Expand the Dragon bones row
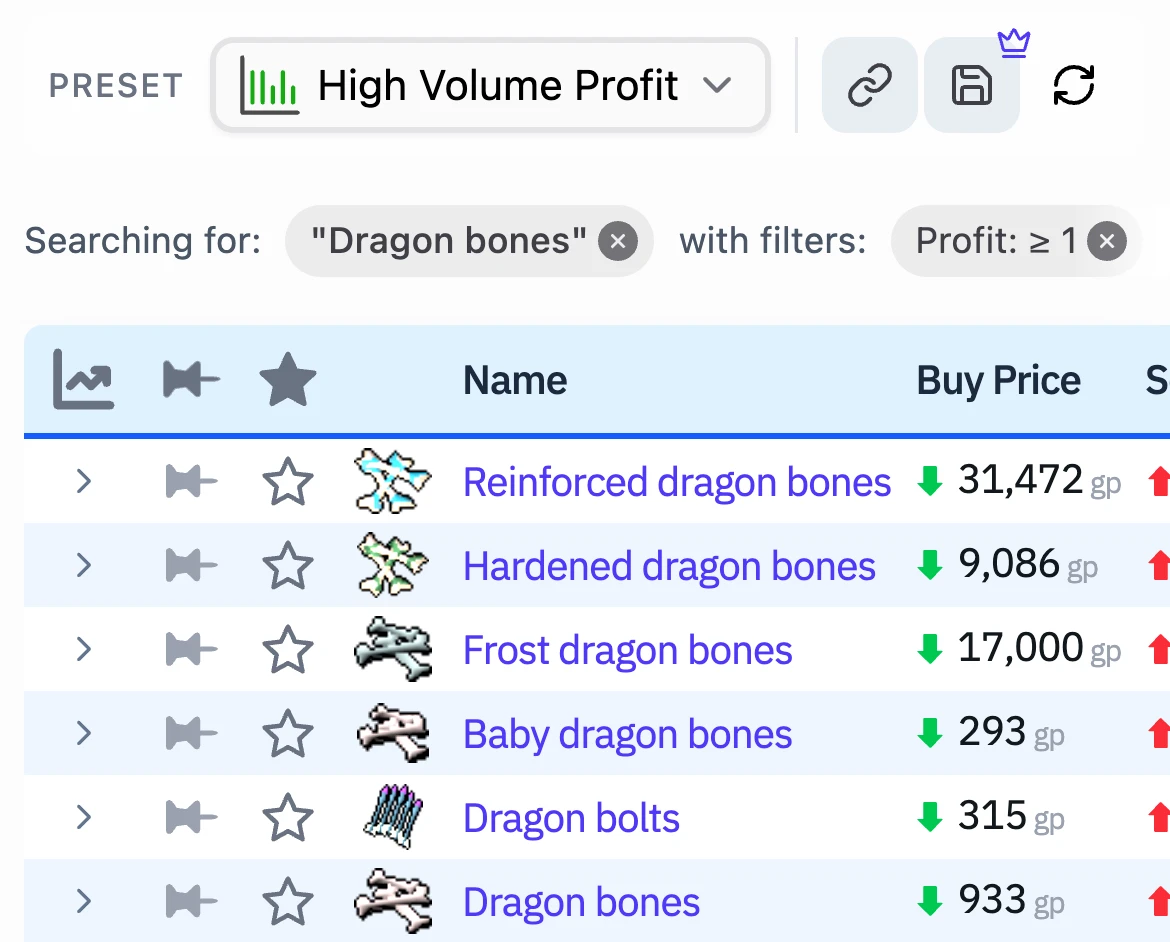Viewport: 1170px width, 942px height. [x=84, y=901]
